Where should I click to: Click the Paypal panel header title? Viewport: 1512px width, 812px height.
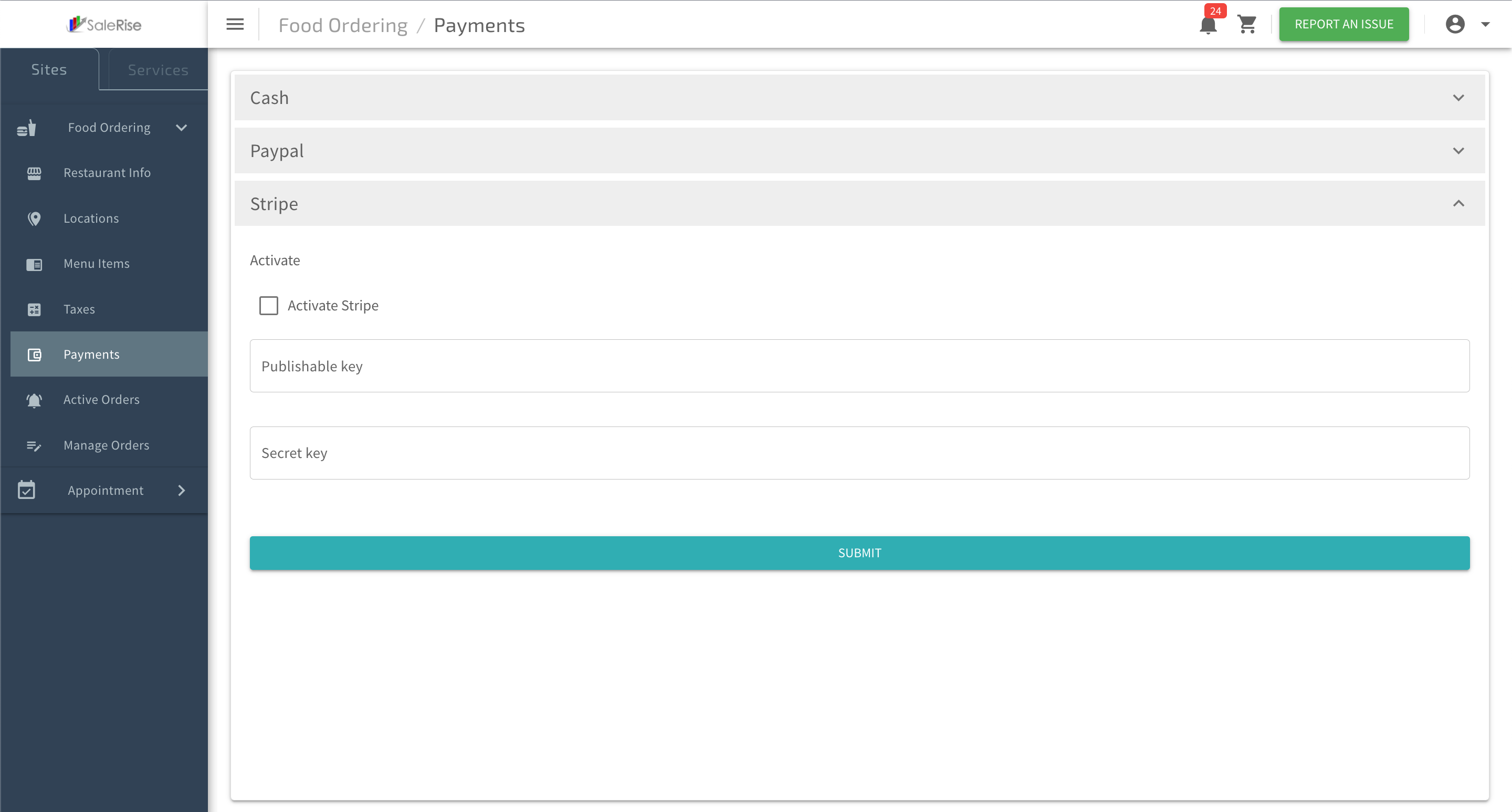pyautogui.click(x=277, y=151)
